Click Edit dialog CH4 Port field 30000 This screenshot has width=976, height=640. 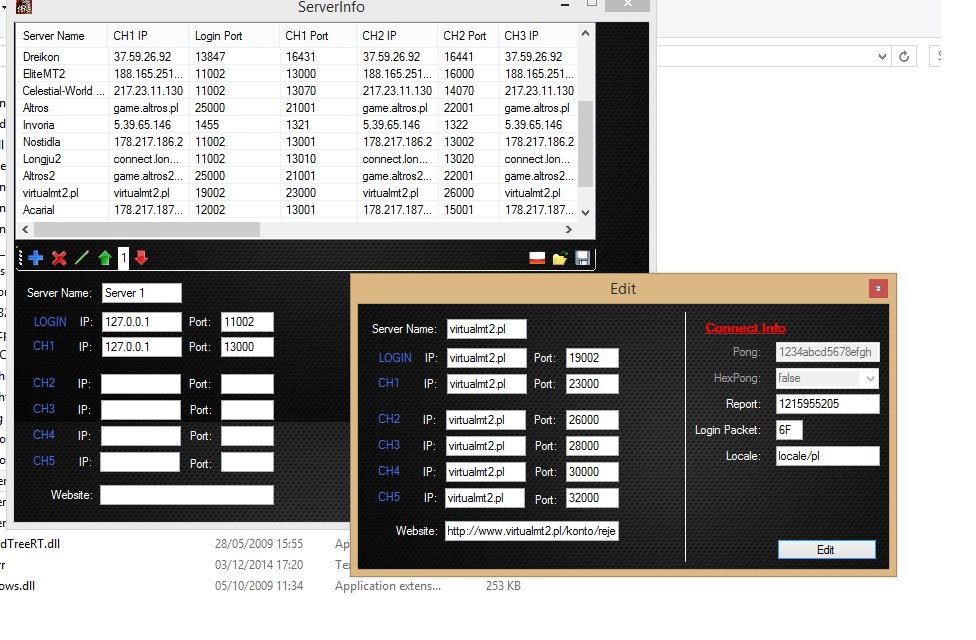pyautogui.click(x=592, y=472)
